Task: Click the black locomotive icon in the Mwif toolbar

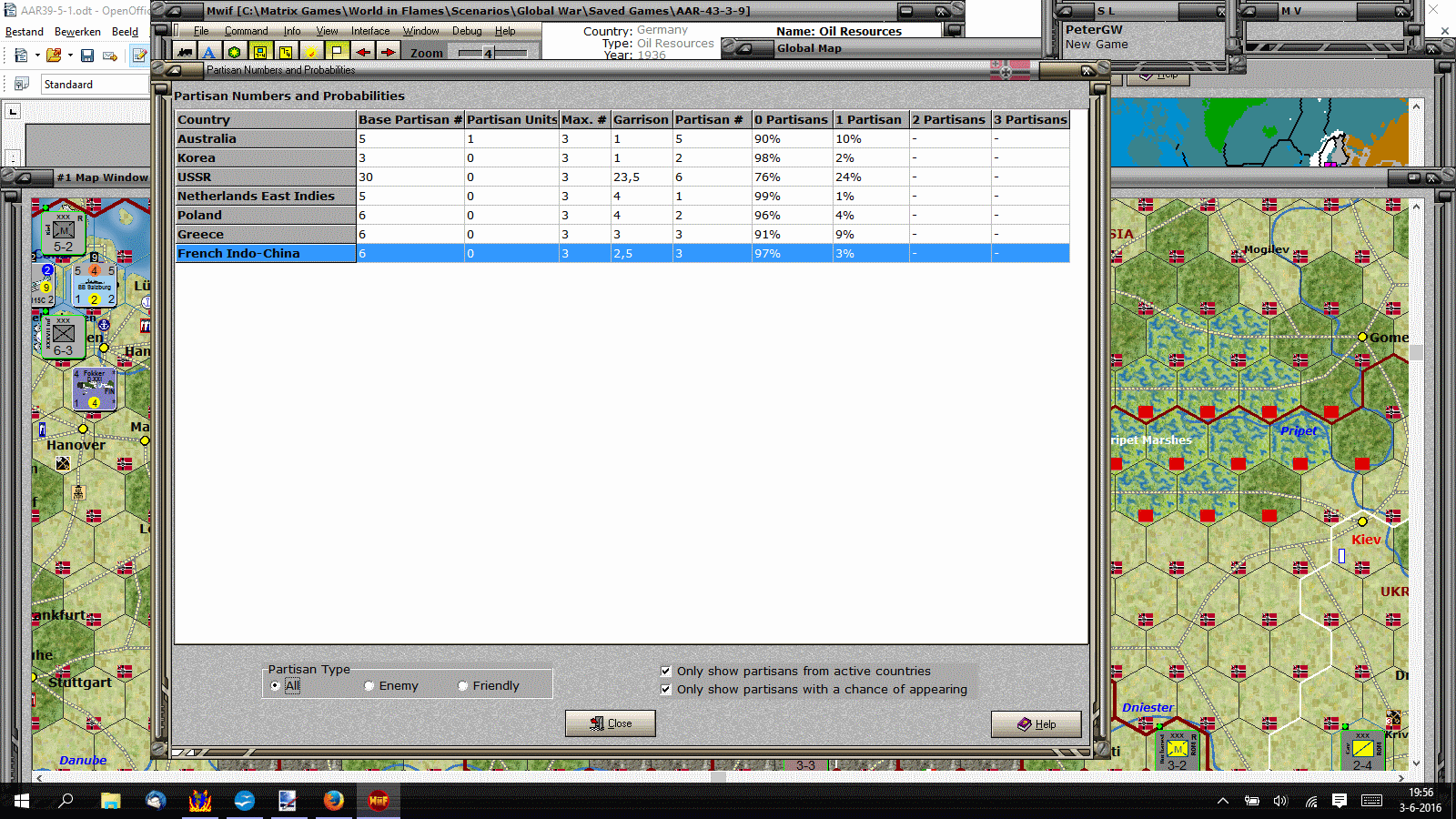Action: tap(185, 52)
